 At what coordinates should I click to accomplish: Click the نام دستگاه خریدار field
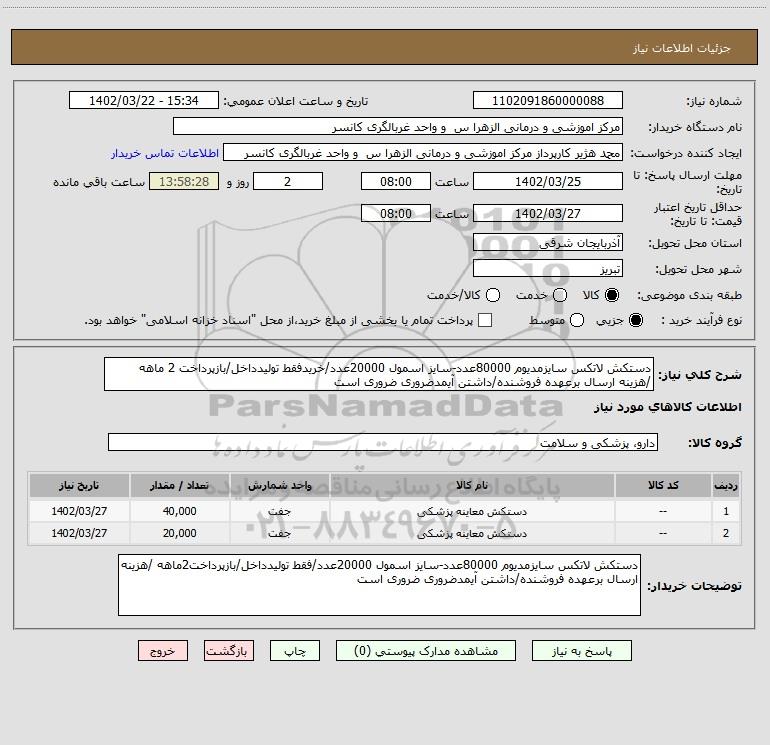click(x=398, y=126)
